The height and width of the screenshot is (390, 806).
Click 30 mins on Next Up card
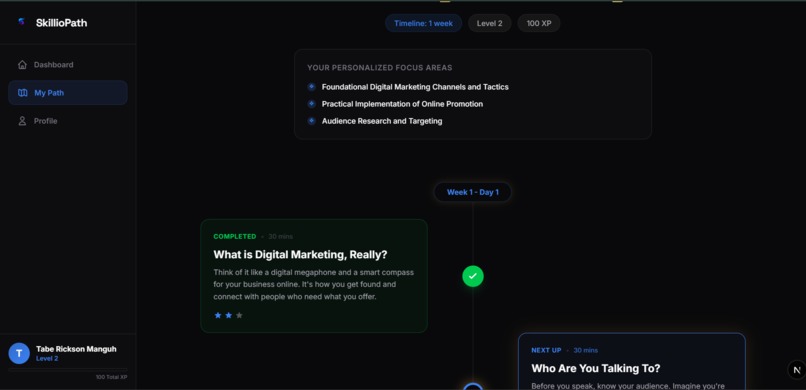[585, 350]
